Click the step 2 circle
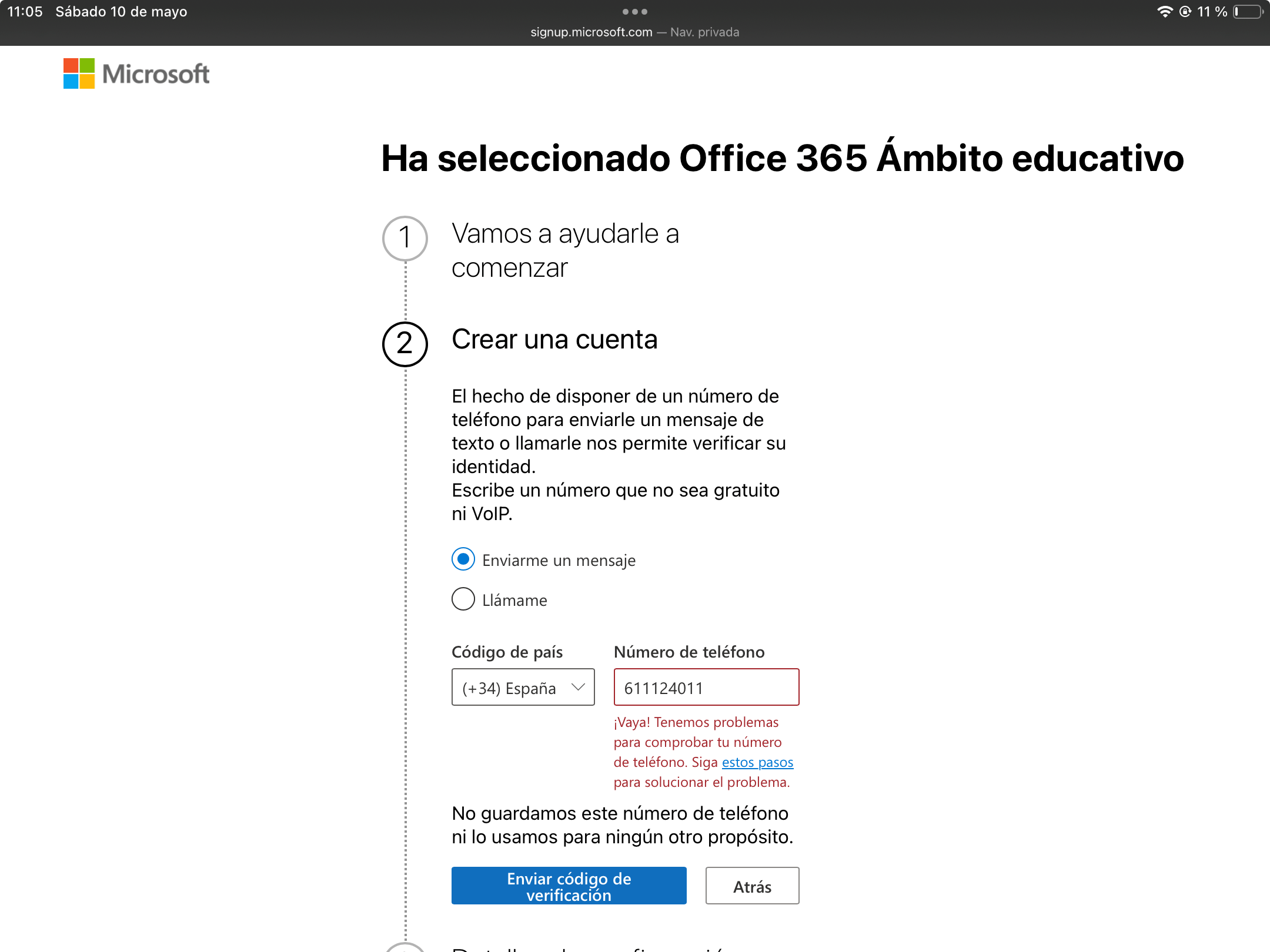1270x952 pixels. [405, 344]
